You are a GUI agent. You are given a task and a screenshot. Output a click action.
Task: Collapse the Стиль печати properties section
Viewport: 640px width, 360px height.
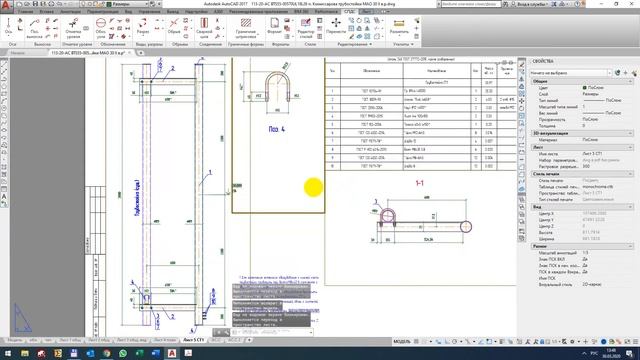[630, 174]
